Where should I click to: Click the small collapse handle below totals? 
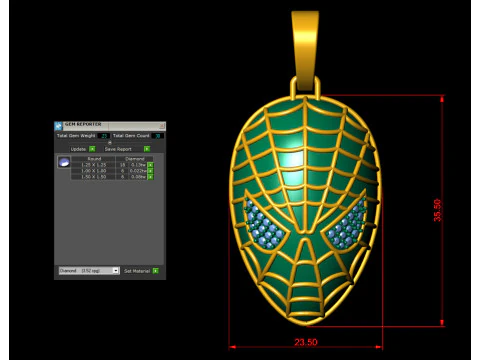point(110,143)
